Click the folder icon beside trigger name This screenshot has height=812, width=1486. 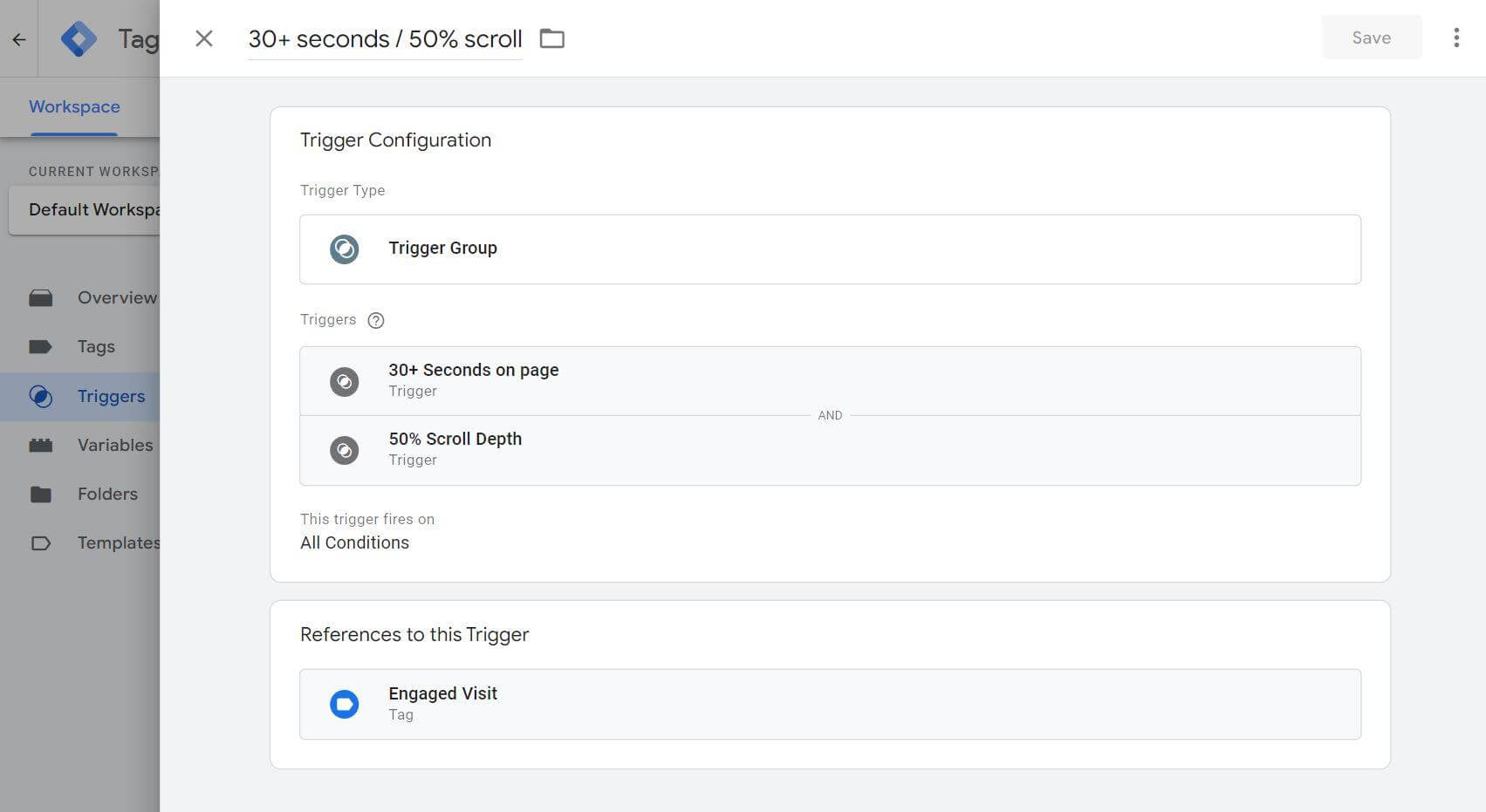552,38
